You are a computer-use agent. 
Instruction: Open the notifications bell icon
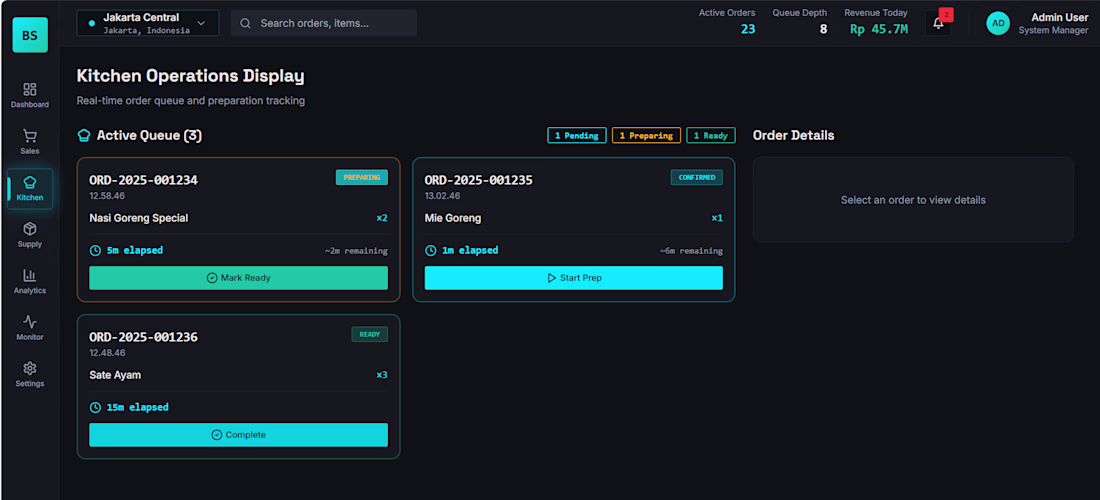pyautogui.click(x=938, y=23)
